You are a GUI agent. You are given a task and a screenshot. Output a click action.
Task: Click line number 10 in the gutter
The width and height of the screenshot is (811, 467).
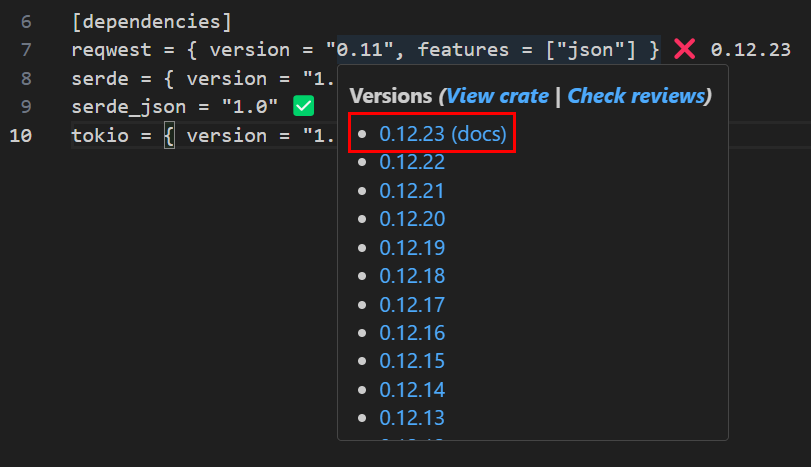pyautogui.click(x=21, y=135)
